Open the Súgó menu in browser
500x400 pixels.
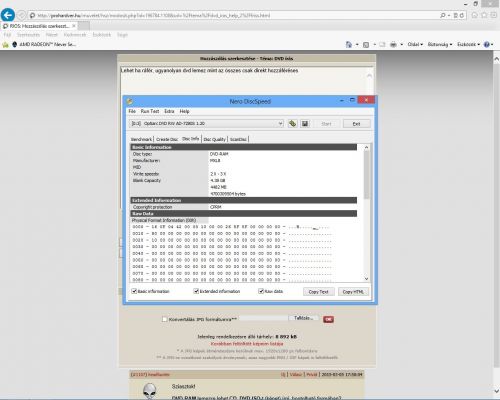pyautogui.click(x=122, y=35)
